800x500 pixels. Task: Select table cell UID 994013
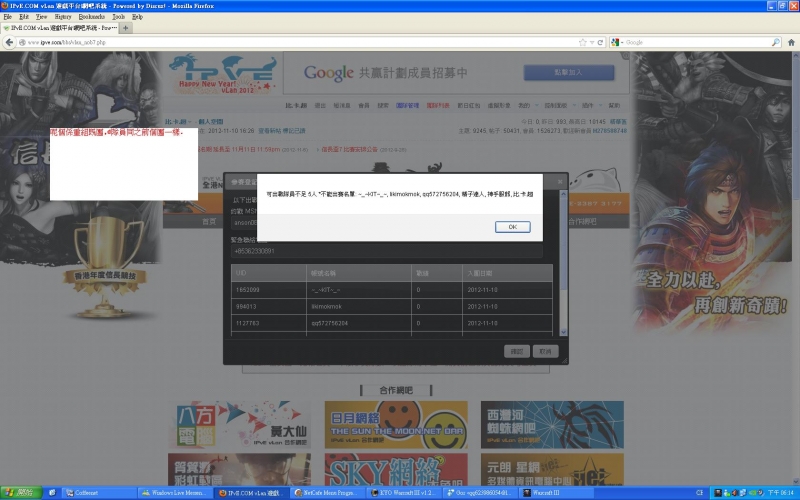[x=268, y=307]
